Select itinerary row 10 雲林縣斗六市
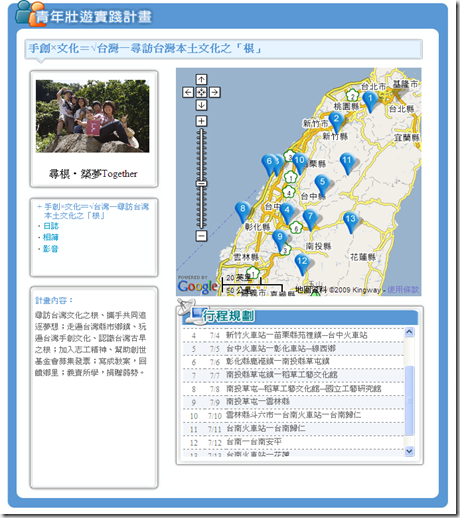This screenshot has width=460, height=518. 293,416
